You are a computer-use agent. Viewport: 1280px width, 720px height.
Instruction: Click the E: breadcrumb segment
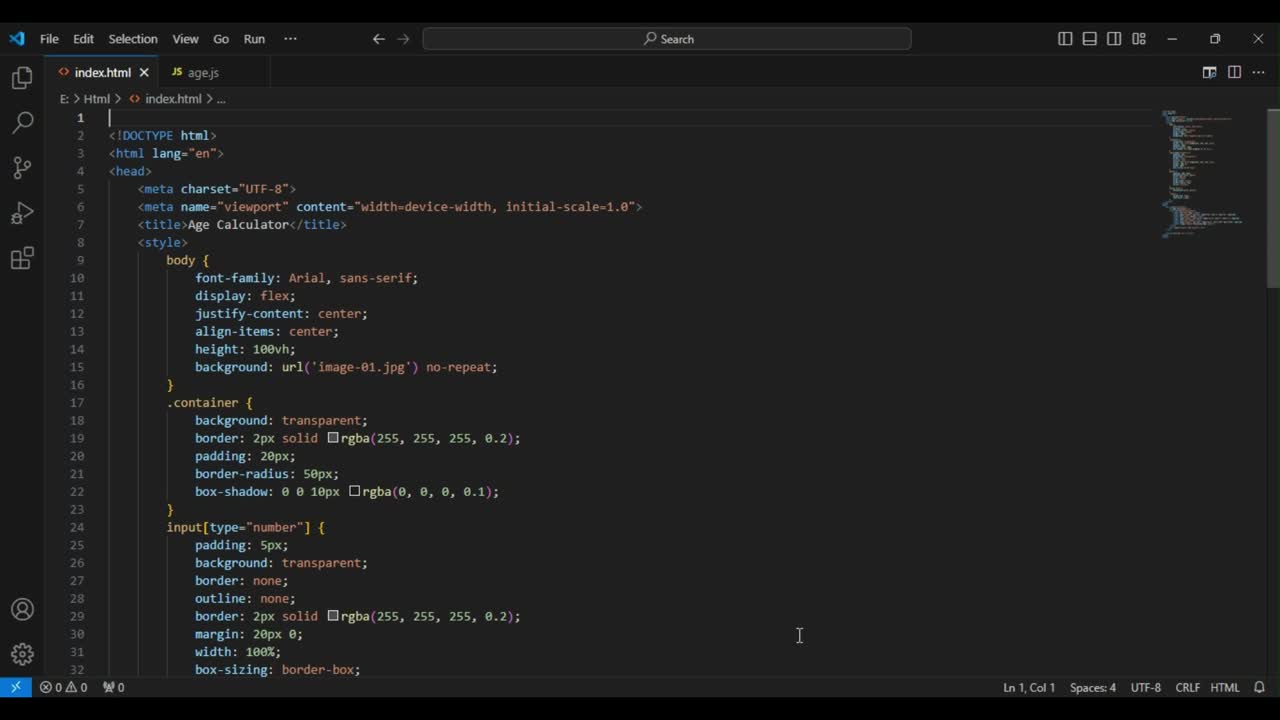tap(64, 99)
